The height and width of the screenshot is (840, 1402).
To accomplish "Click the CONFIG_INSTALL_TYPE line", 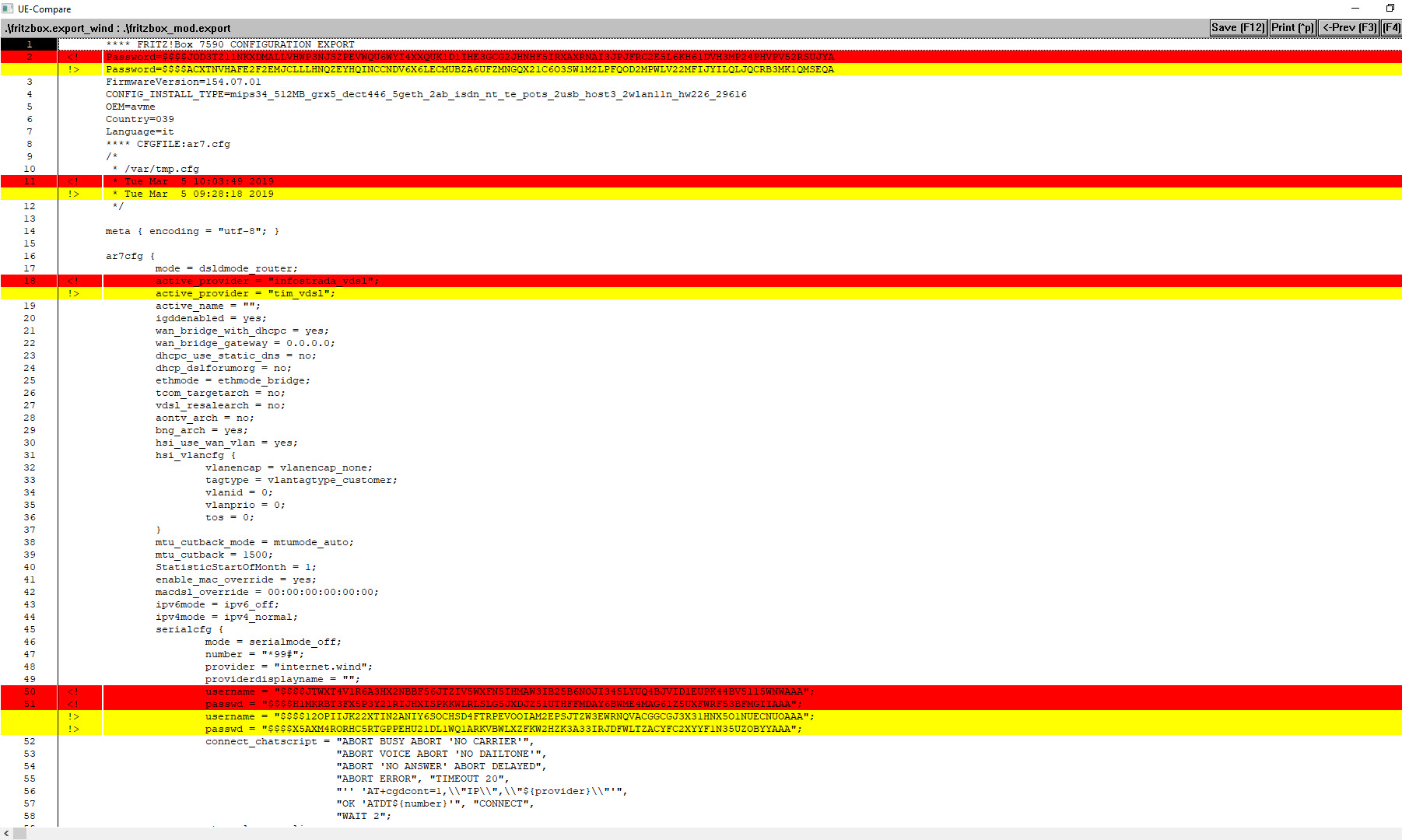I will pos(426,94).
